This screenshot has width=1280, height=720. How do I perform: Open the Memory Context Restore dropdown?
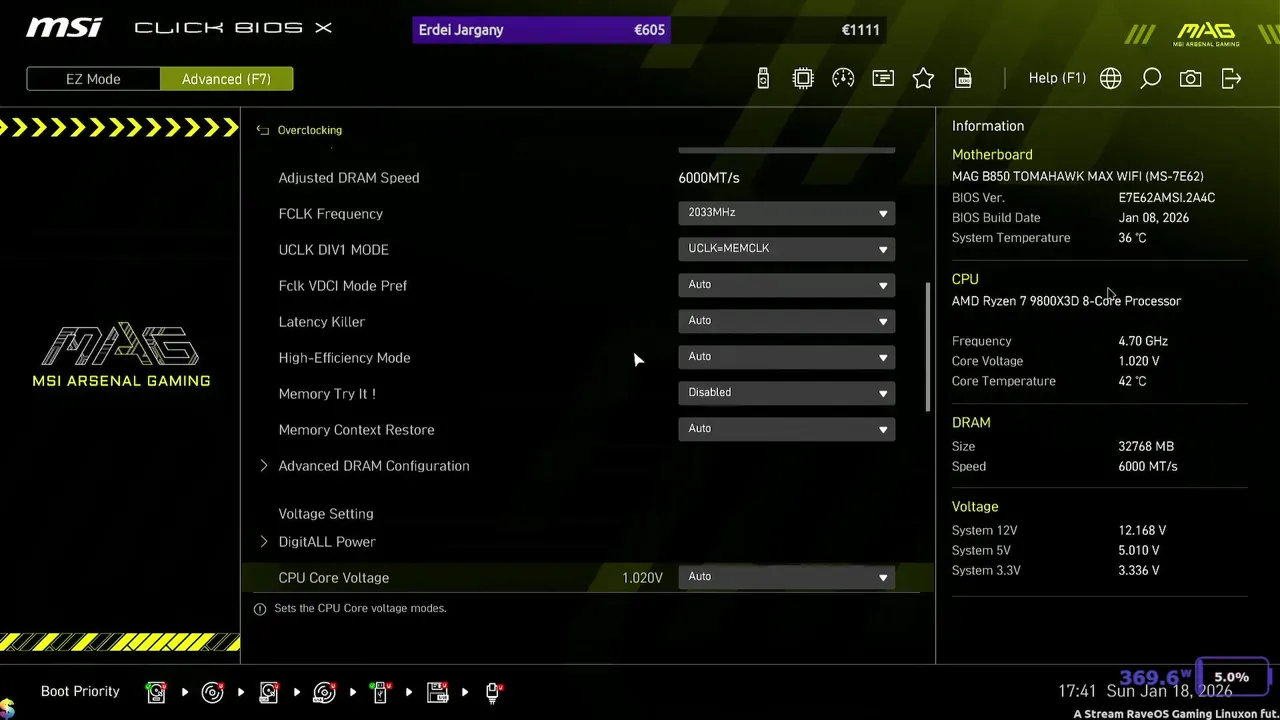786,429
